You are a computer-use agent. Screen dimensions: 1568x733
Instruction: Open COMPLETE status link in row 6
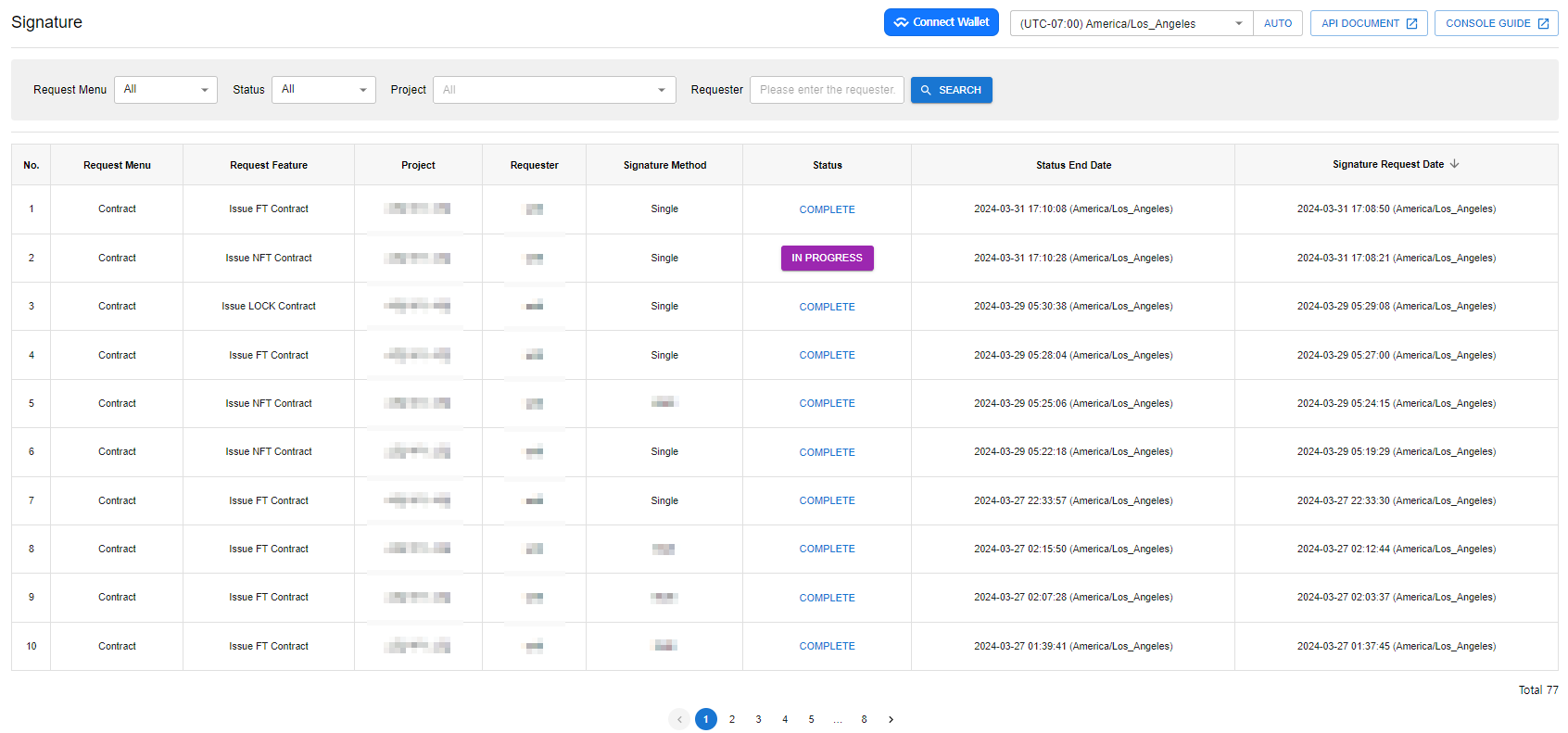828,452
